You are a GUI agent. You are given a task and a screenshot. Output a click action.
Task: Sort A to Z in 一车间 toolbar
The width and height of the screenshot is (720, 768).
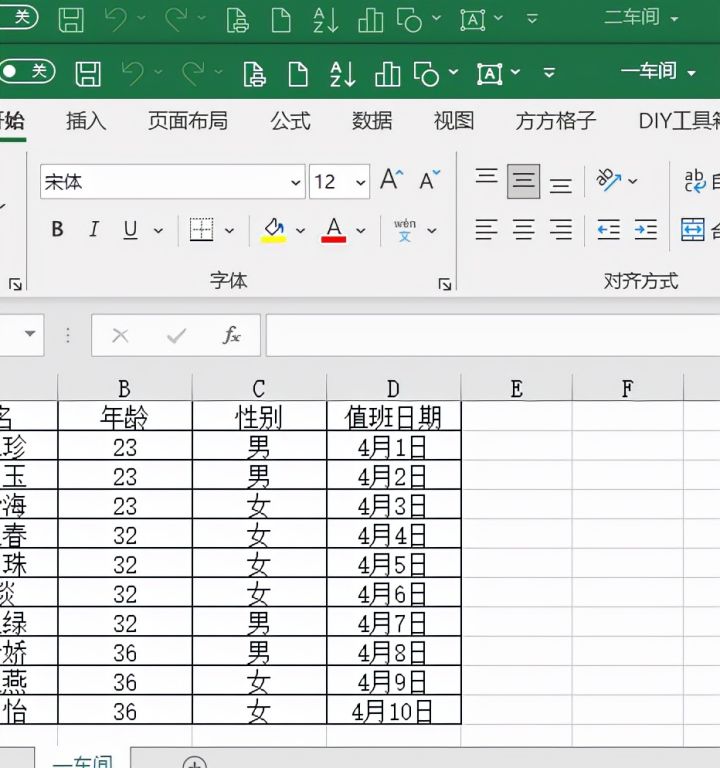[342, 74]
